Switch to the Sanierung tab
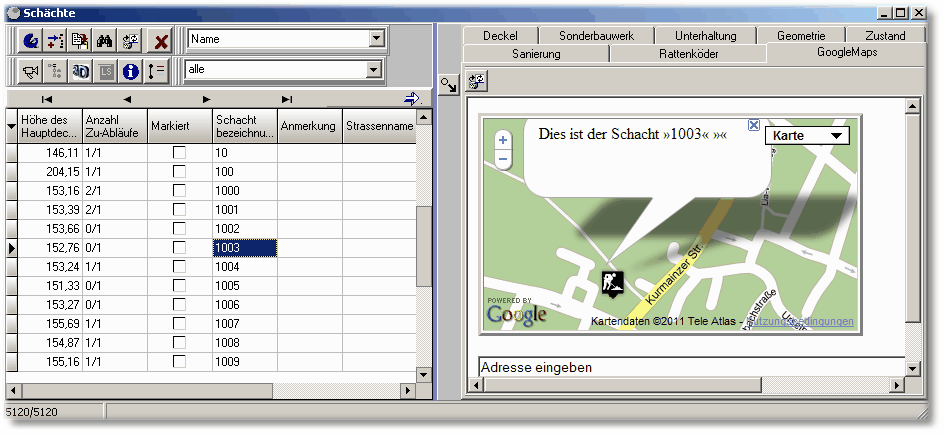This screenshot has height=436, width=945. click(536, 54)
